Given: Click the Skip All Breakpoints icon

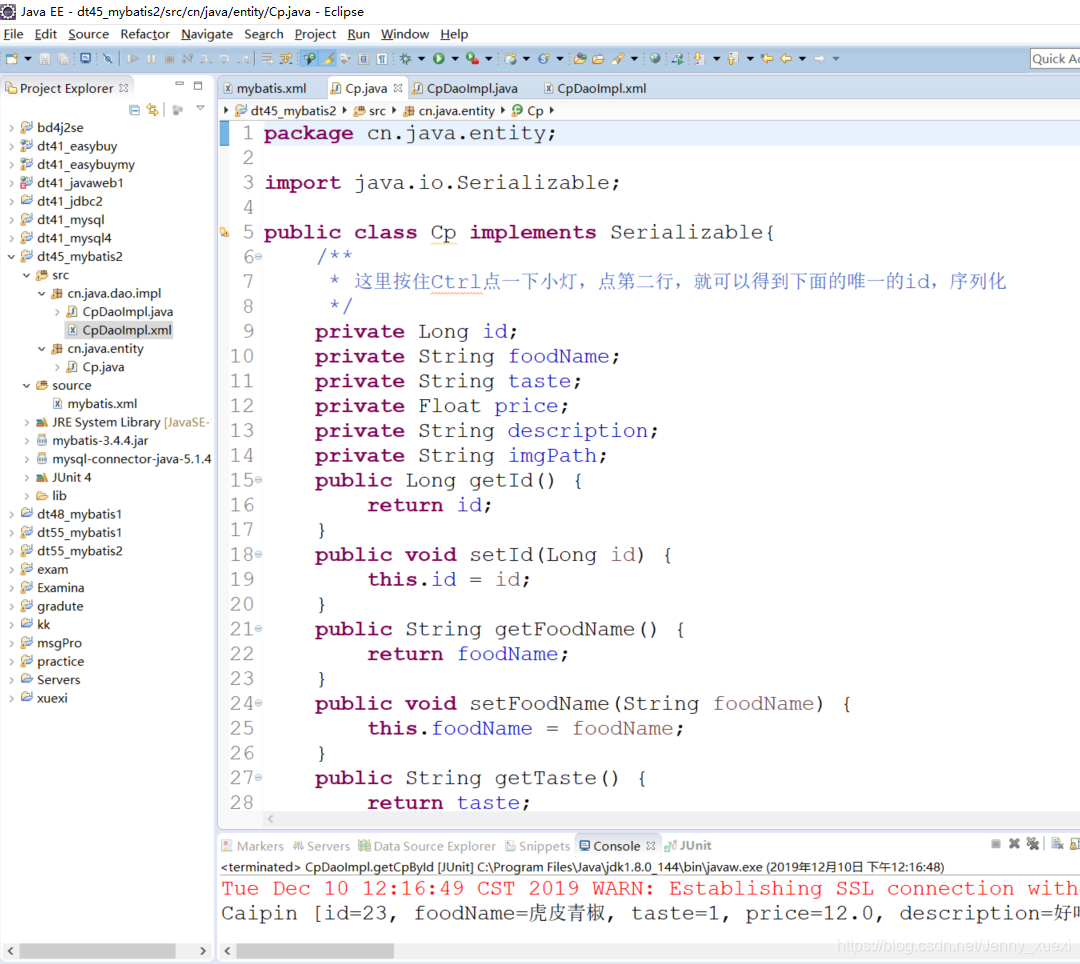Looking at the screenshot, I should 107,59.
